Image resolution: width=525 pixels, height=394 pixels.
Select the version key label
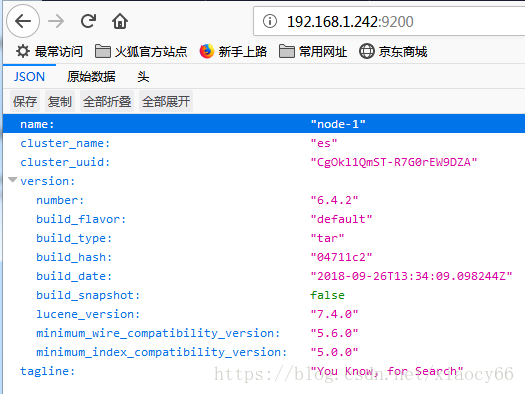(x=48, y=181)
